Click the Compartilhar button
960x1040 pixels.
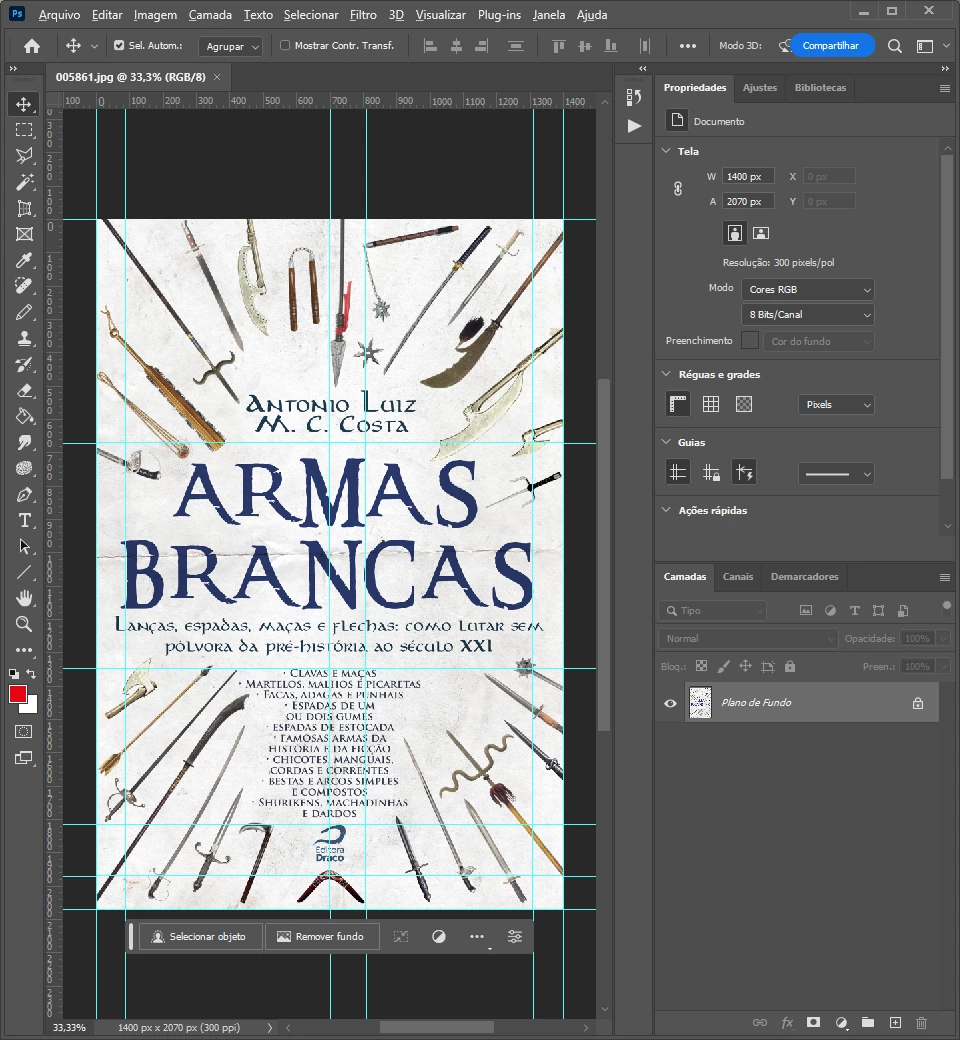[831, 45]
